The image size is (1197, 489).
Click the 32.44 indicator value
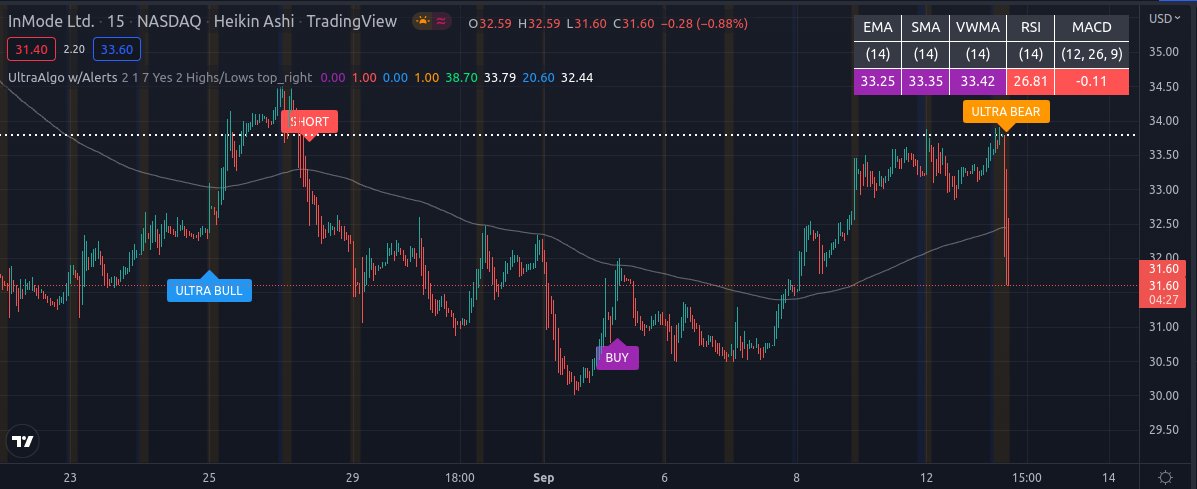tap(576, 77)
